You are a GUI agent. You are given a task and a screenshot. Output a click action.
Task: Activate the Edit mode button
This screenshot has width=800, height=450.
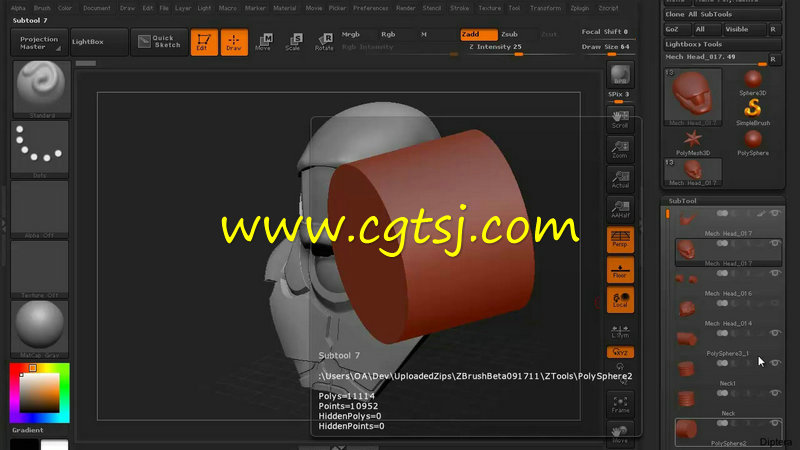tap(204, 42)
